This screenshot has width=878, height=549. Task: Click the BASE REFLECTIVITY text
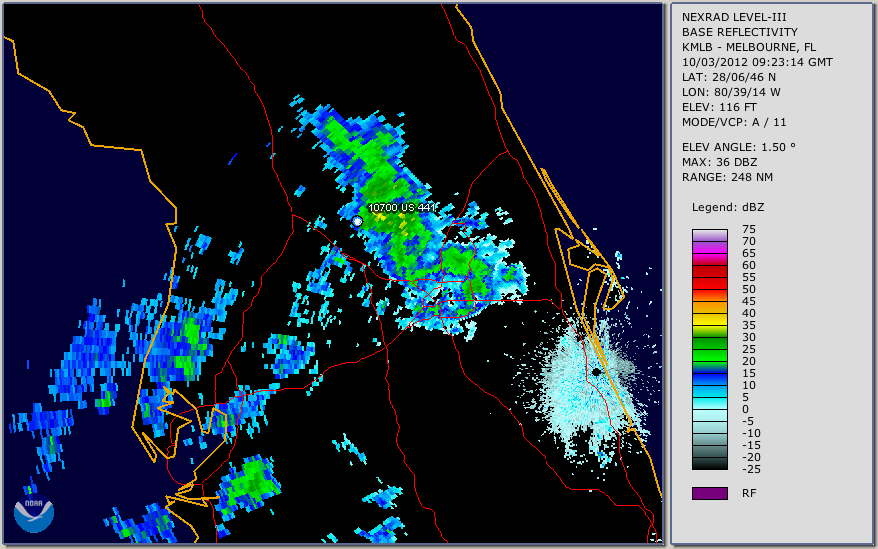coord(739,32)
